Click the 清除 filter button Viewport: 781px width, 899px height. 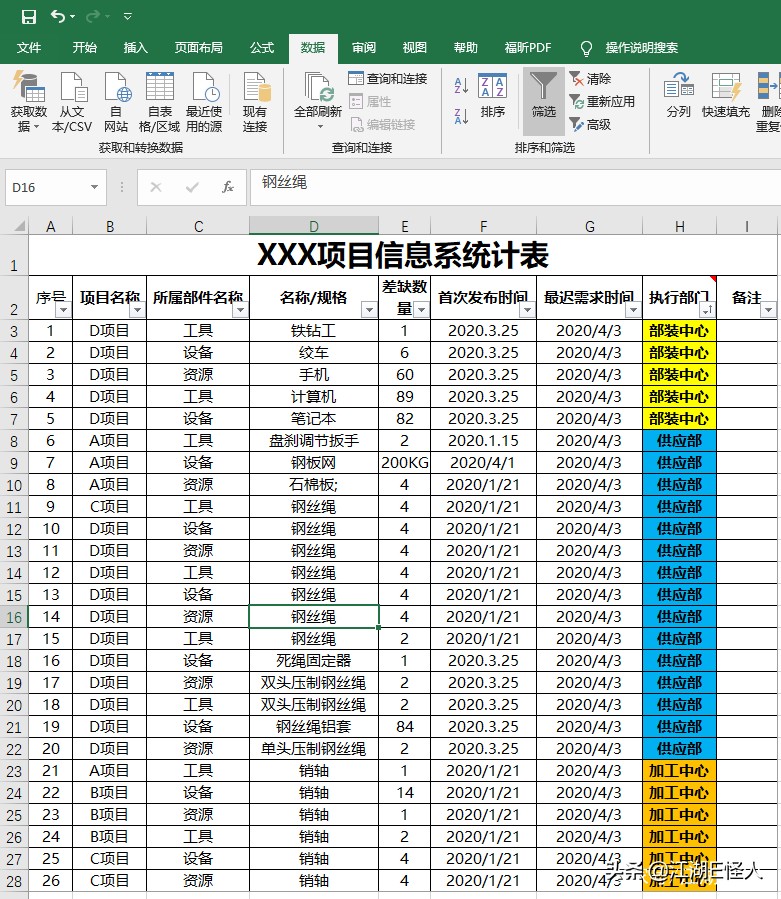pyautogui.click(x=590, y=79)
